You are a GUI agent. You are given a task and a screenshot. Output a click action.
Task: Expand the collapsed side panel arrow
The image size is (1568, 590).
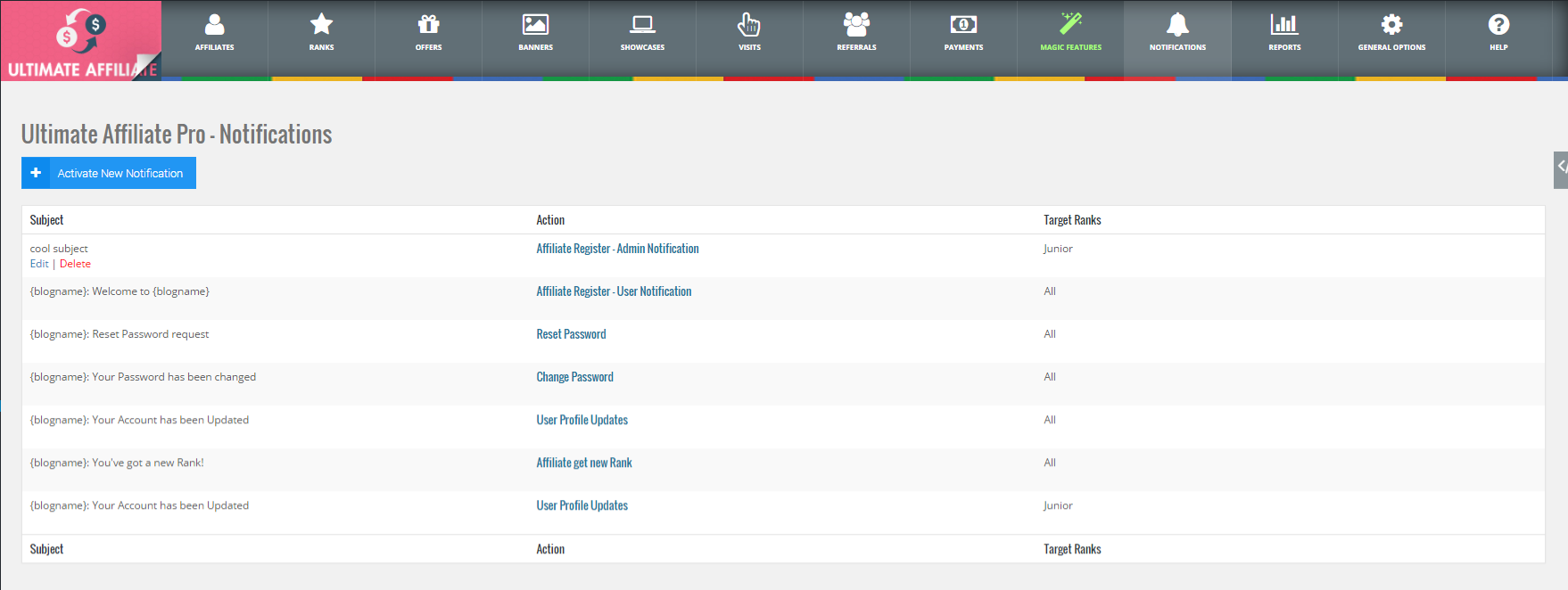[x=1561, y=169]
